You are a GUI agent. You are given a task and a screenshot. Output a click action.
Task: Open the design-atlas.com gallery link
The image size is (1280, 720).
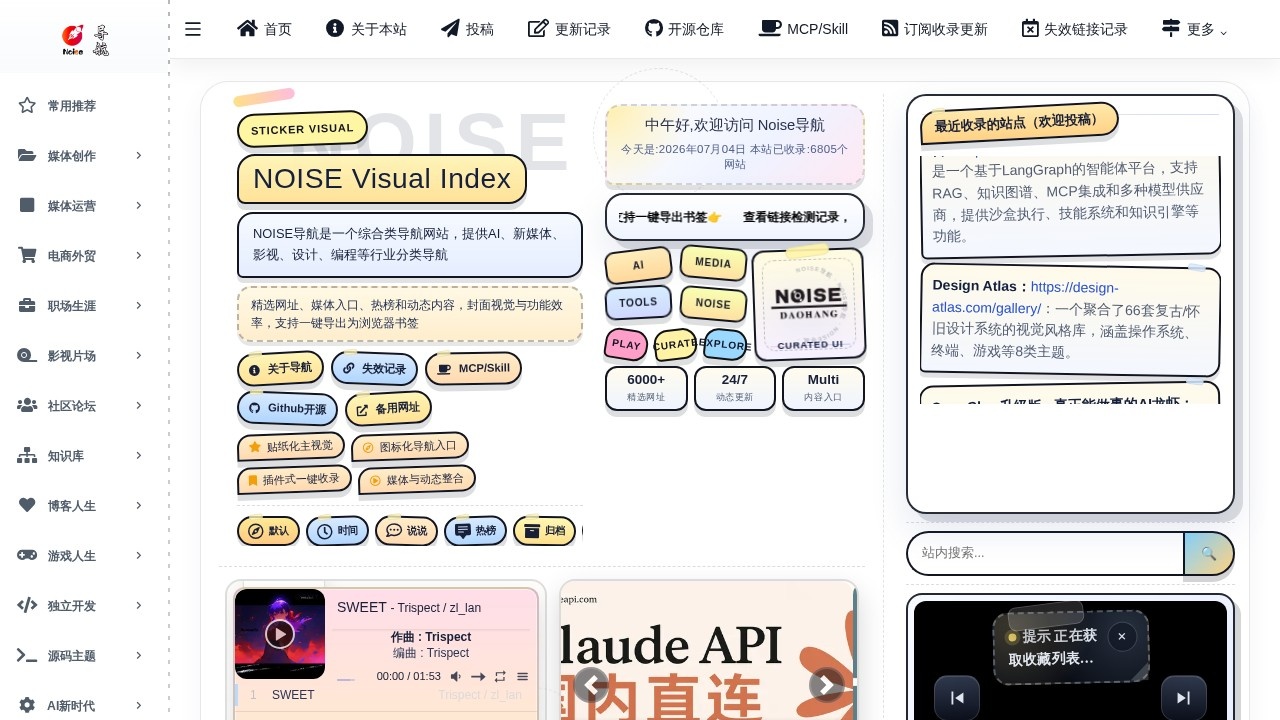(x=1025, y=297)
